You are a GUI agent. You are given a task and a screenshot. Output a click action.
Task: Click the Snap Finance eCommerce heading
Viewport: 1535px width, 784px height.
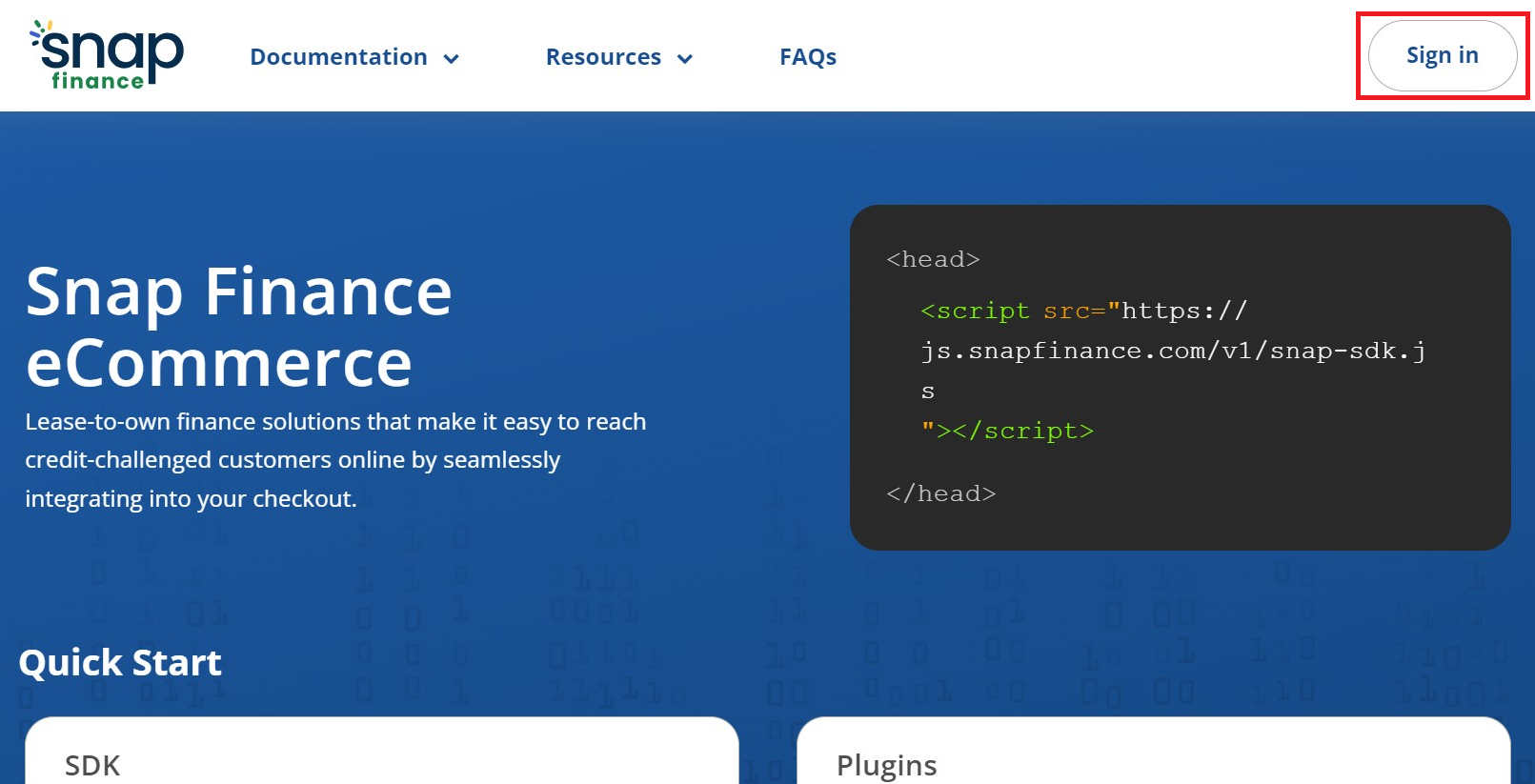239,327
